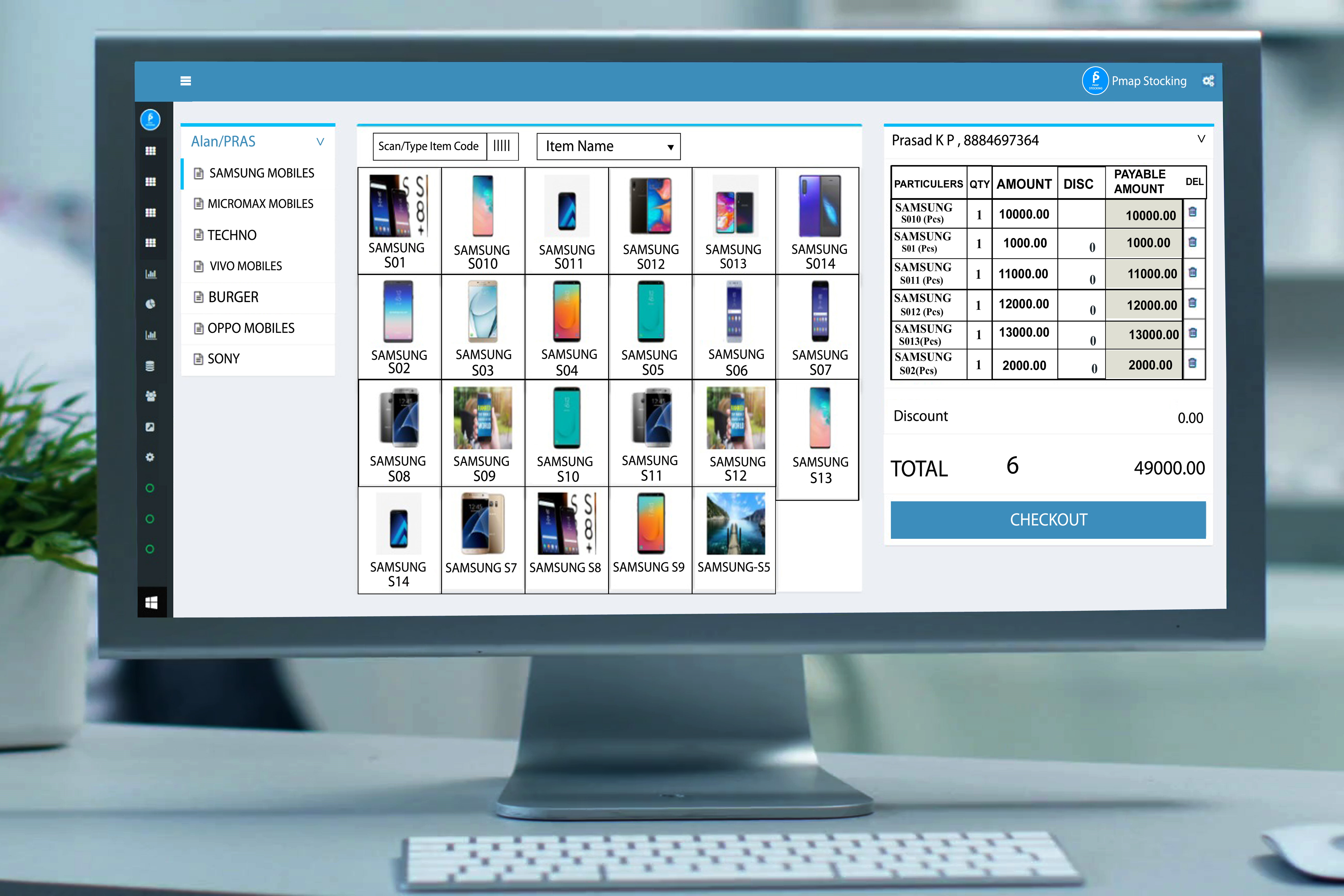Delete SAMSUNG S010 row with trash icon
This screenshot has height=896, width=1344.
(1193, 212)
